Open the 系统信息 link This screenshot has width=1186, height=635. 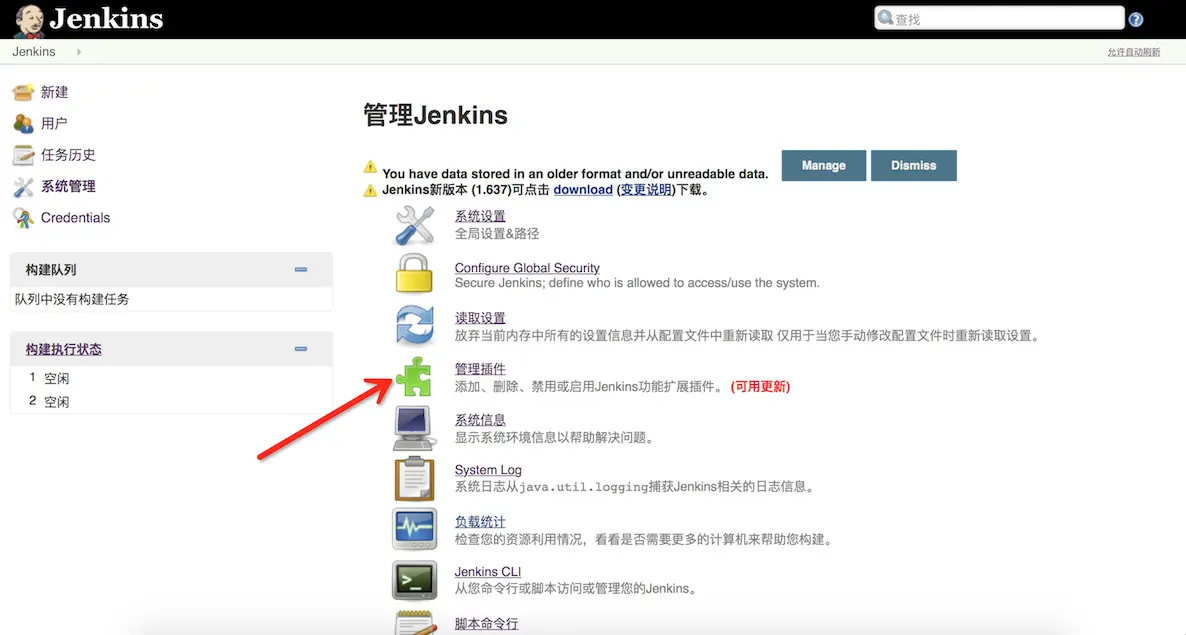point(480,420)
